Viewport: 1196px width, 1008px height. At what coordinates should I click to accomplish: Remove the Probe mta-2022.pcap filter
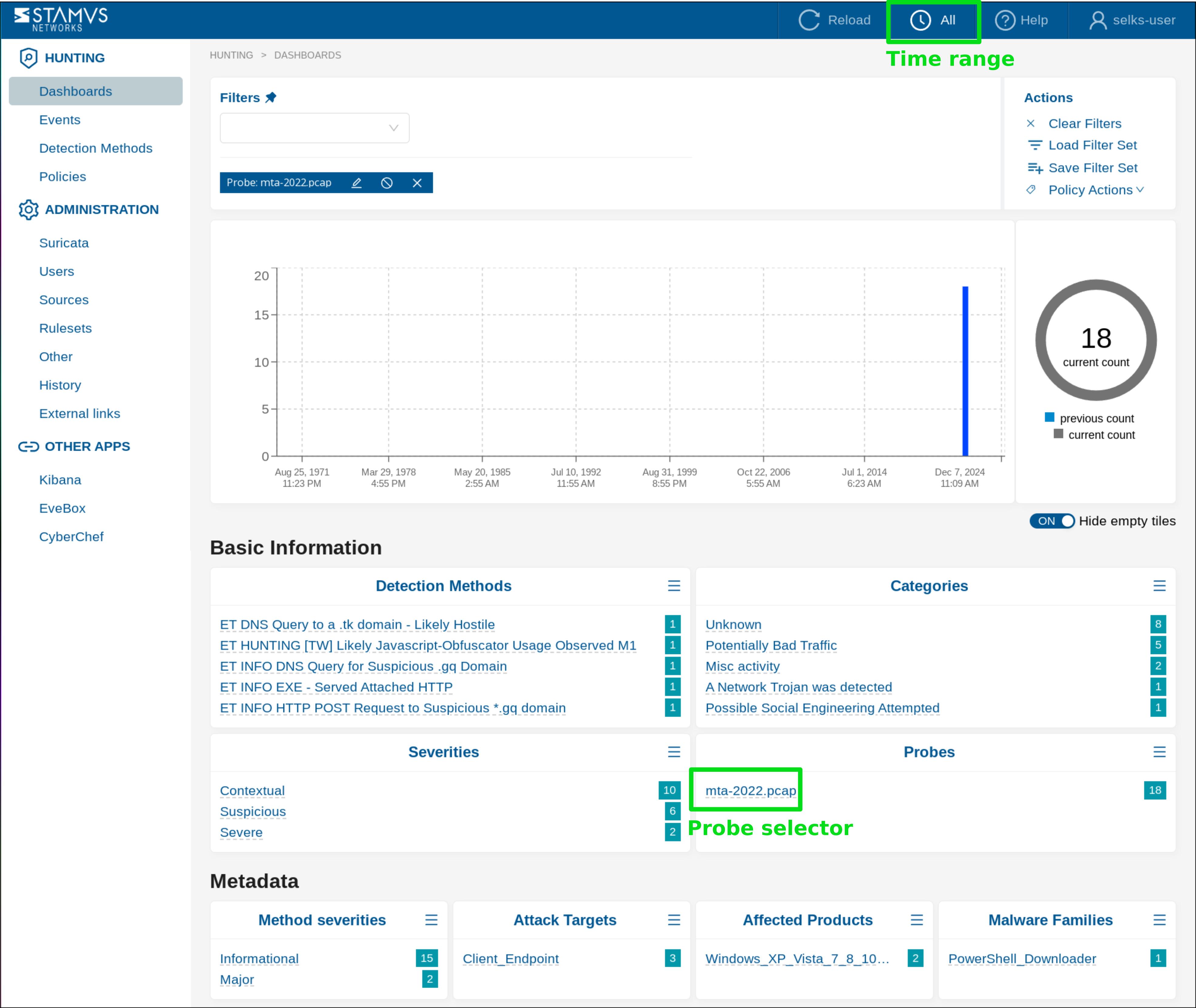tap(417, 183)
